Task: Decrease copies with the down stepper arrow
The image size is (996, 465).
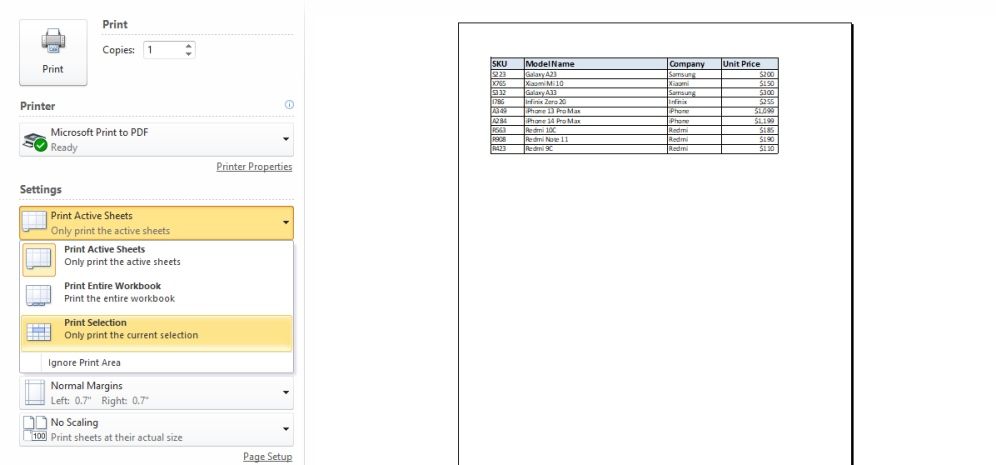Action: (x=189, y=54)
